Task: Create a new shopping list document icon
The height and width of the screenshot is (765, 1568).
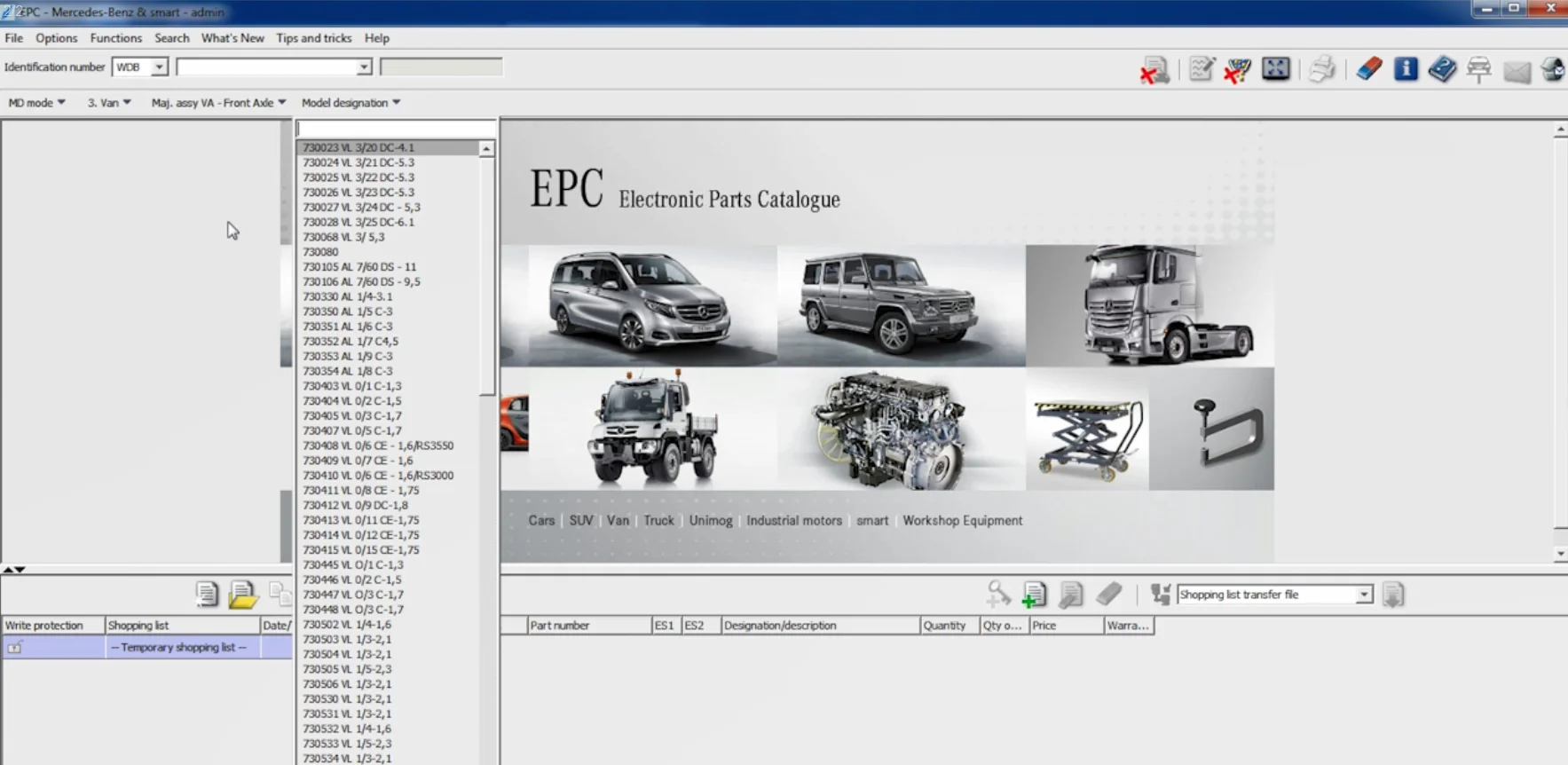Action: (207, 595)
